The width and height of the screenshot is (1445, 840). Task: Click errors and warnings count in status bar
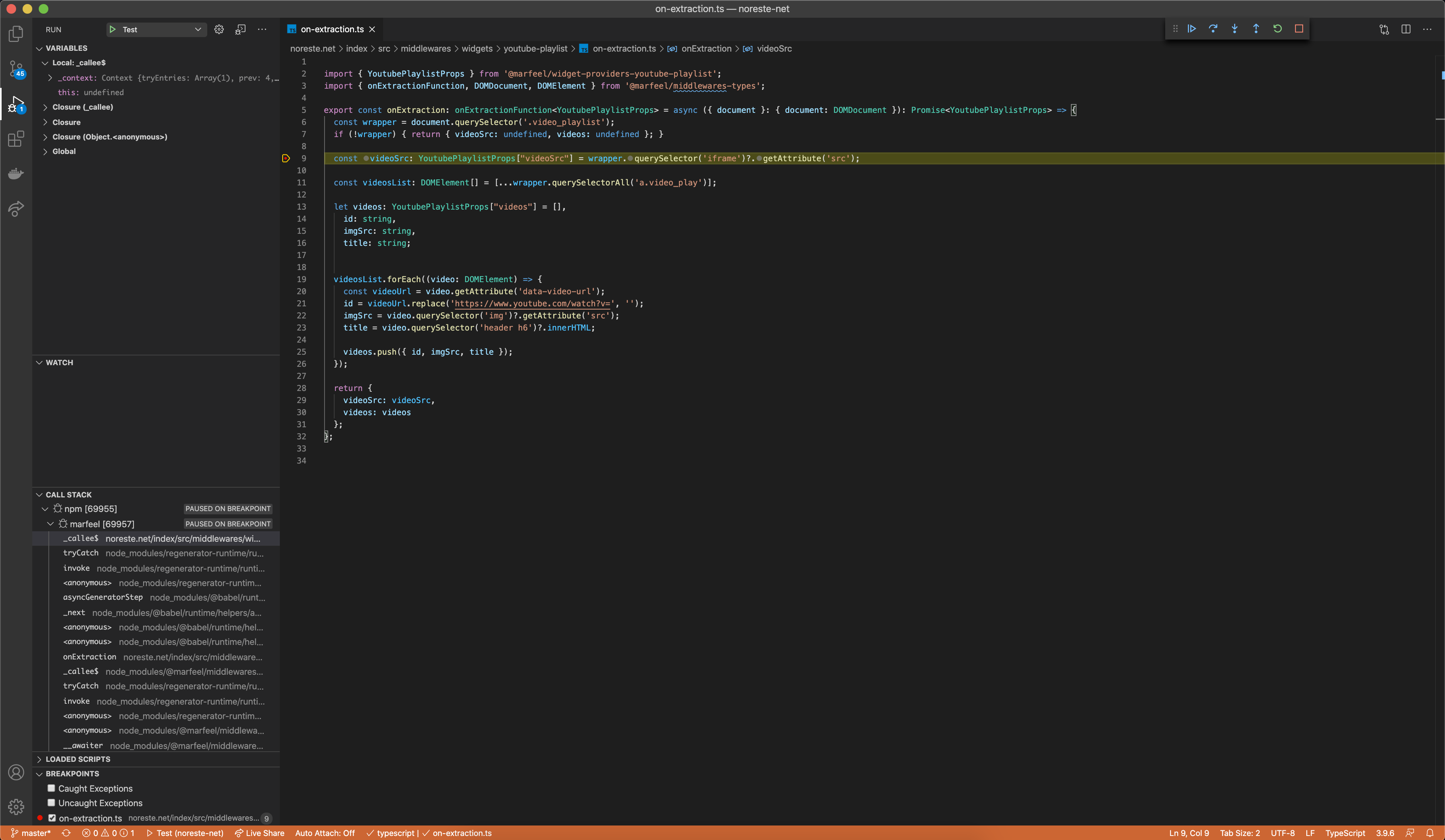pyautogui.click(x=108, y=833)
